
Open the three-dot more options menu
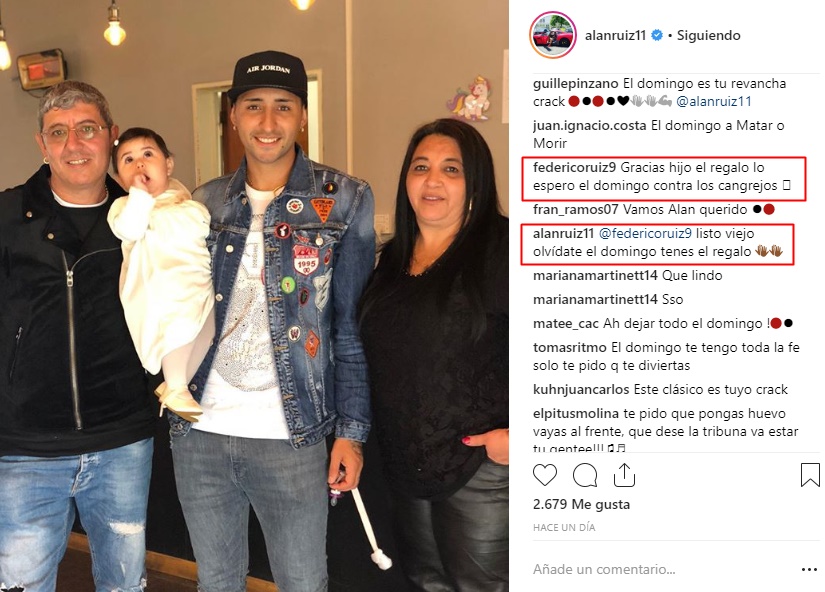pos(809,569)
